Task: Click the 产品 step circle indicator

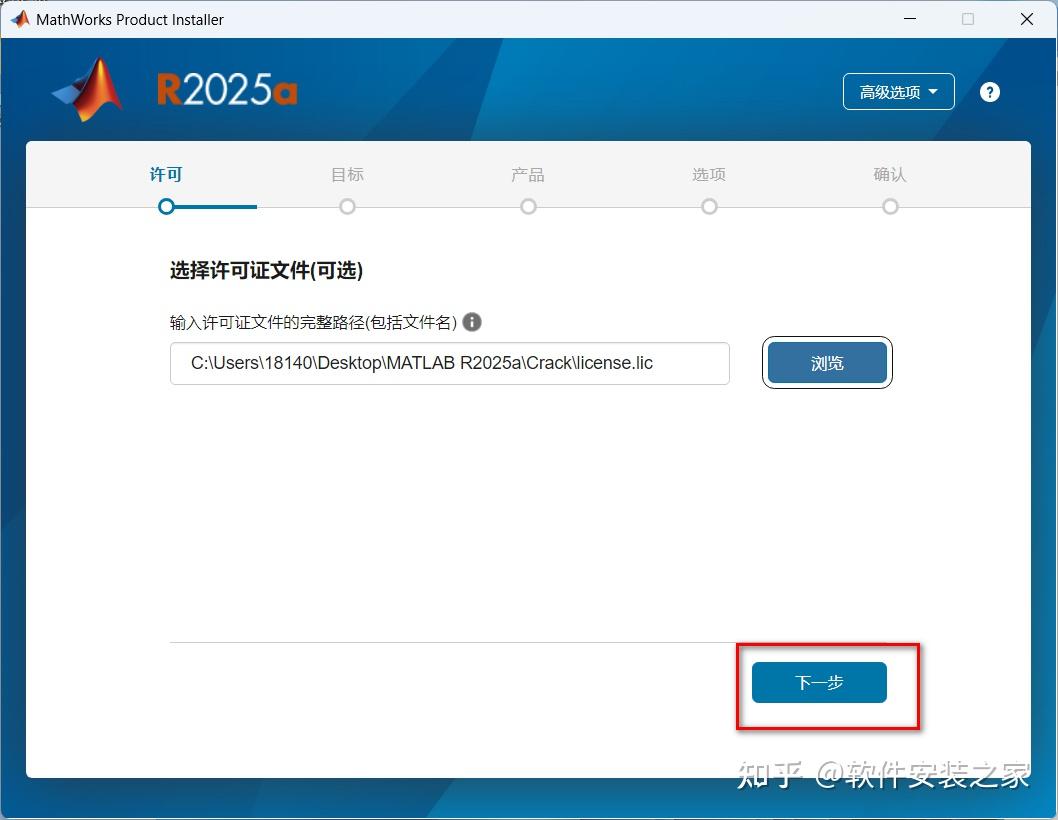Action: (x=528, y=206)
